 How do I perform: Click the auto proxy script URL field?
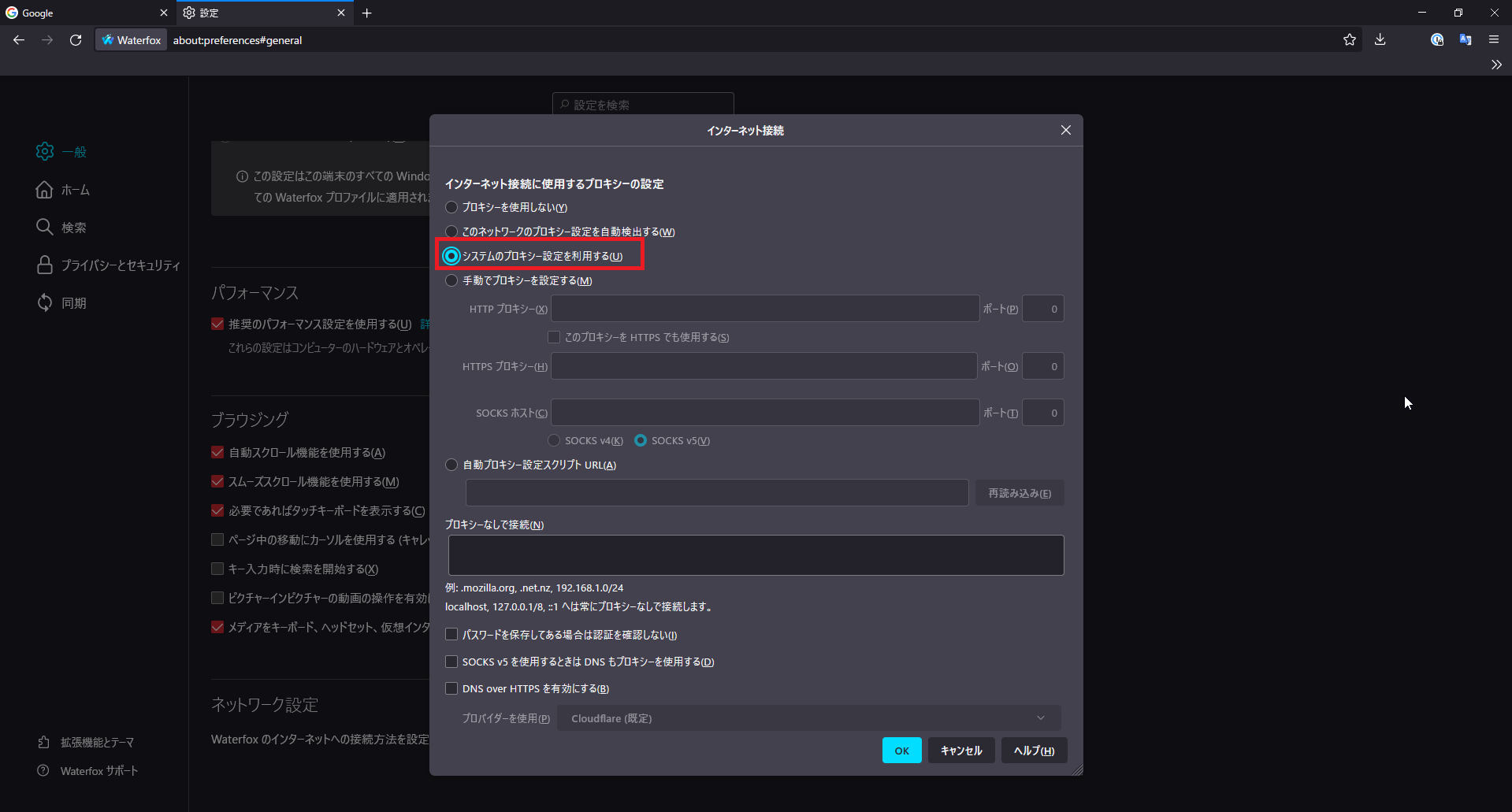coord(717,493)
